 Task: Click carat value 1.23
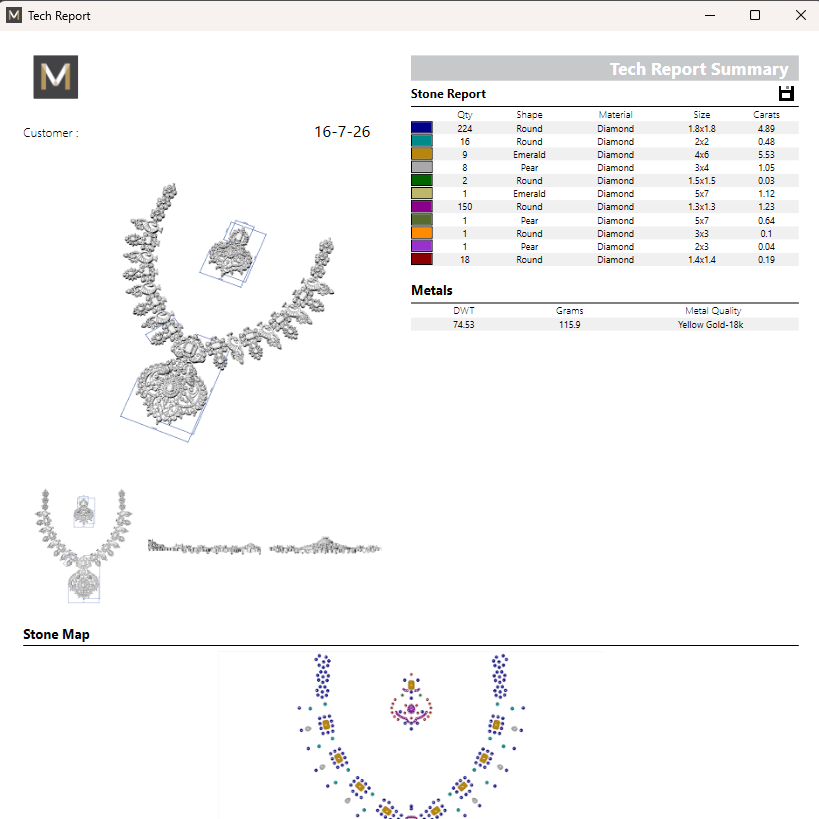[766, 207]
